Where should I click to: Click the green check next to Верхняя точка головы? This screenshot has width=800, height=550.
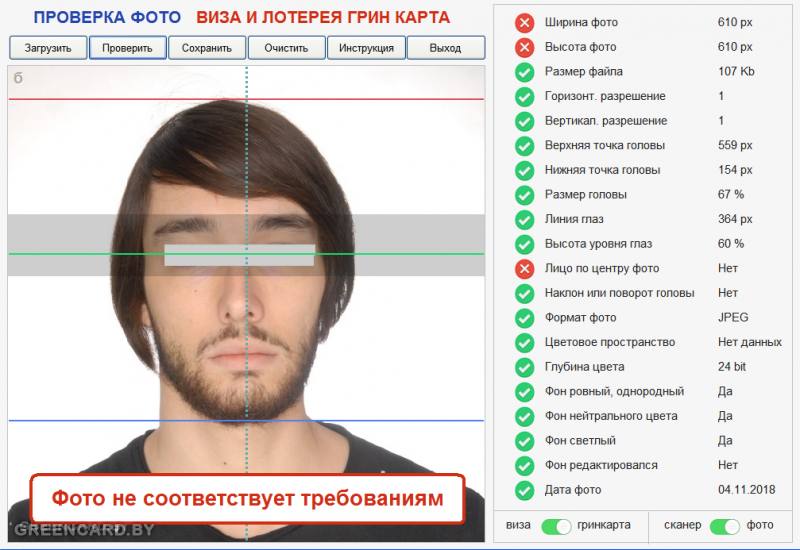point(524,146)
